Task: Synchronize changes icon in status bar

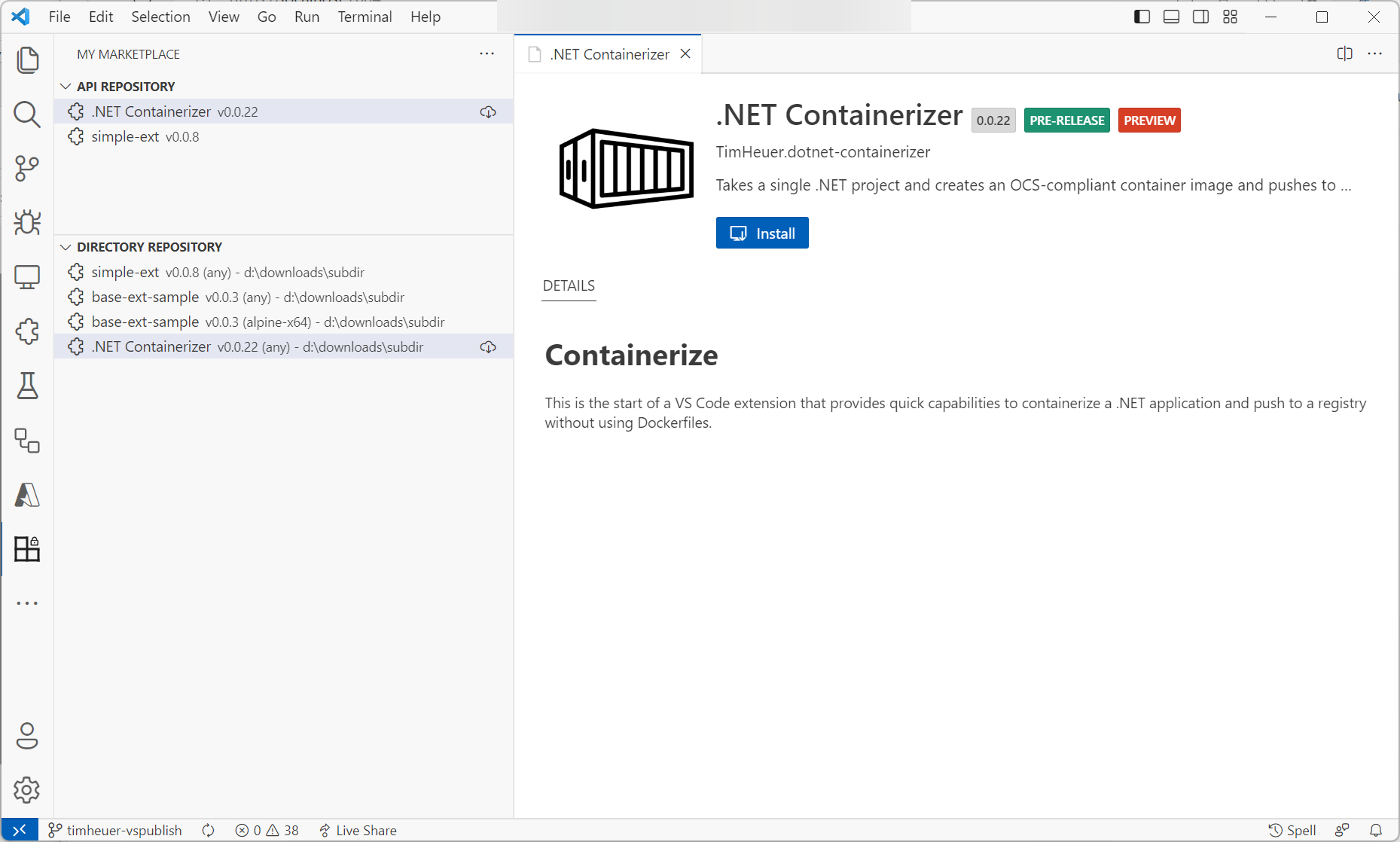Action: point(209,830)
